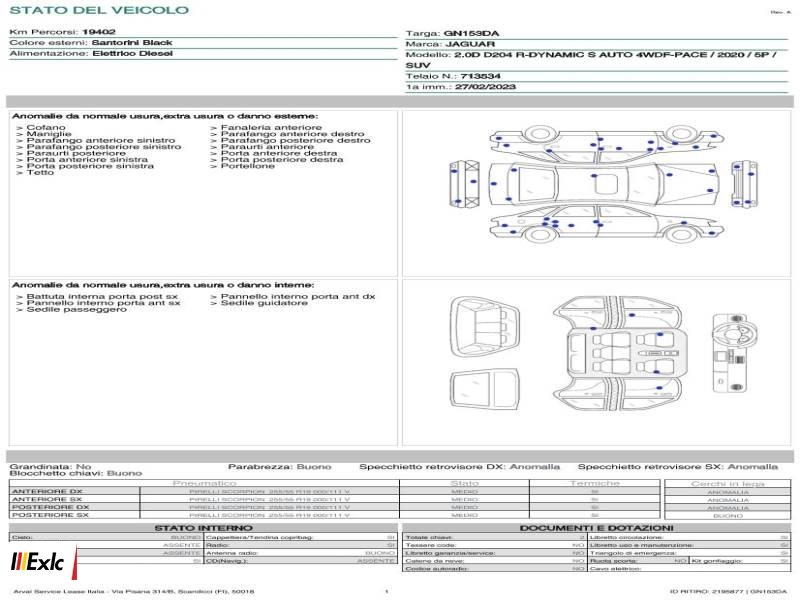The image size is (800, 600).
Task: Select the top-view car body diagram
Action: [604, 184]
